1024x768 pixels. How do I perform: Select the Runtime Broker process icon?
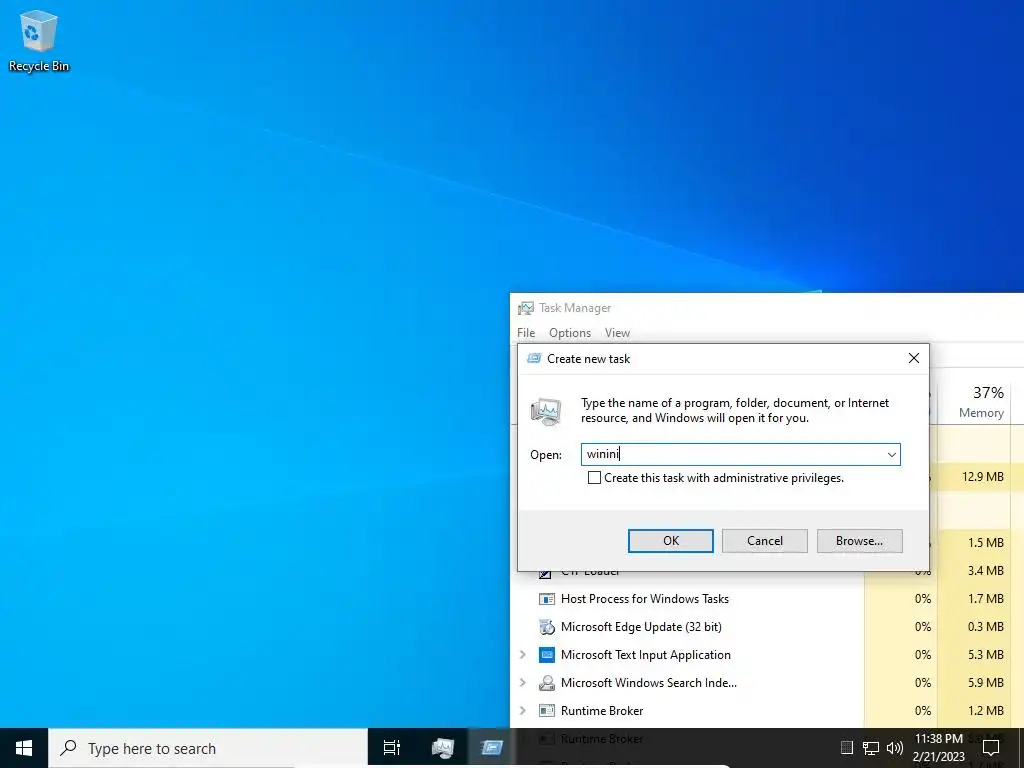point(547,711)
